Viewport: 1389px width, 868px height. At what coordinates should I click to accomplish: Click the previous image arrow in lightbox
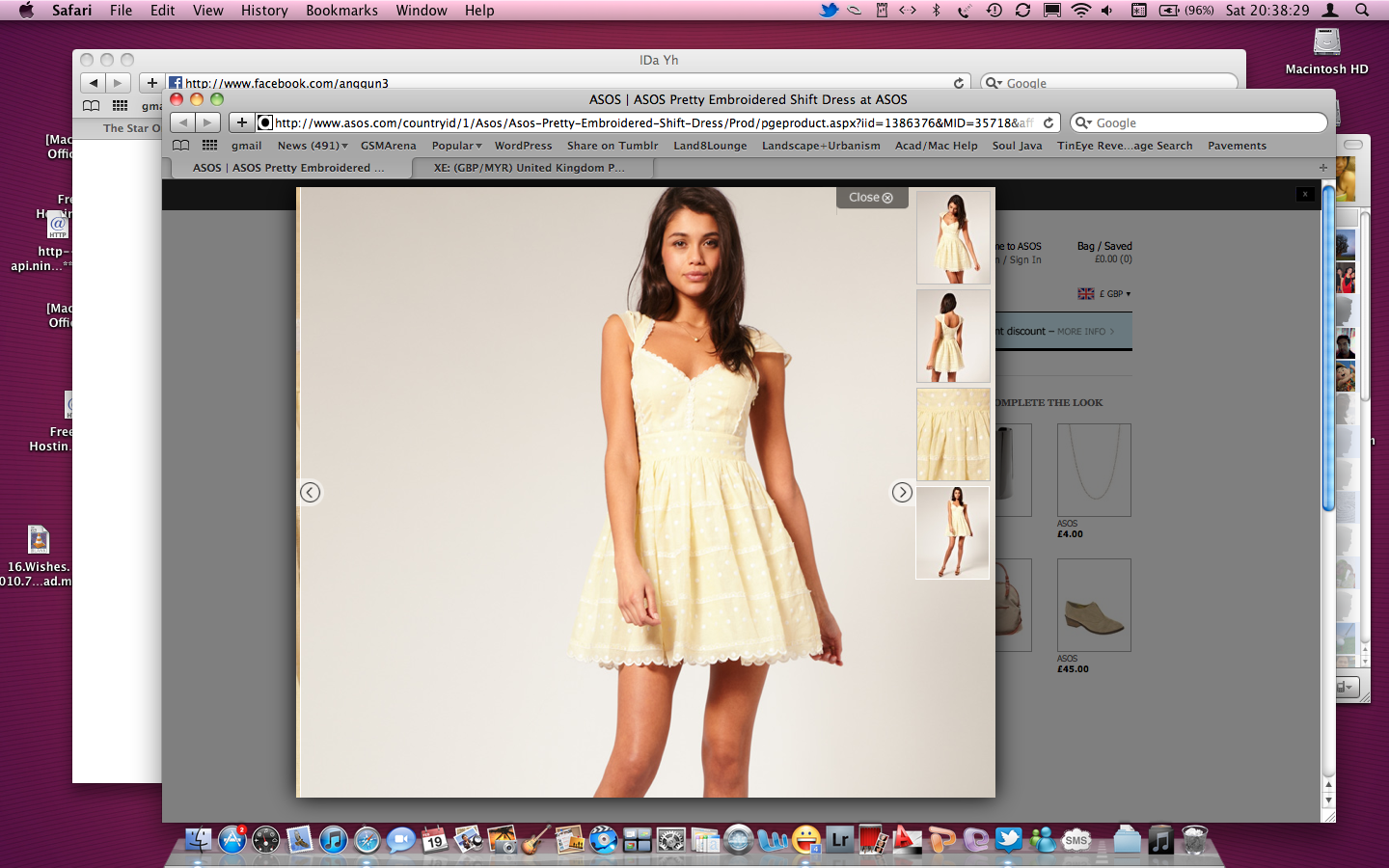click(310, 493)
